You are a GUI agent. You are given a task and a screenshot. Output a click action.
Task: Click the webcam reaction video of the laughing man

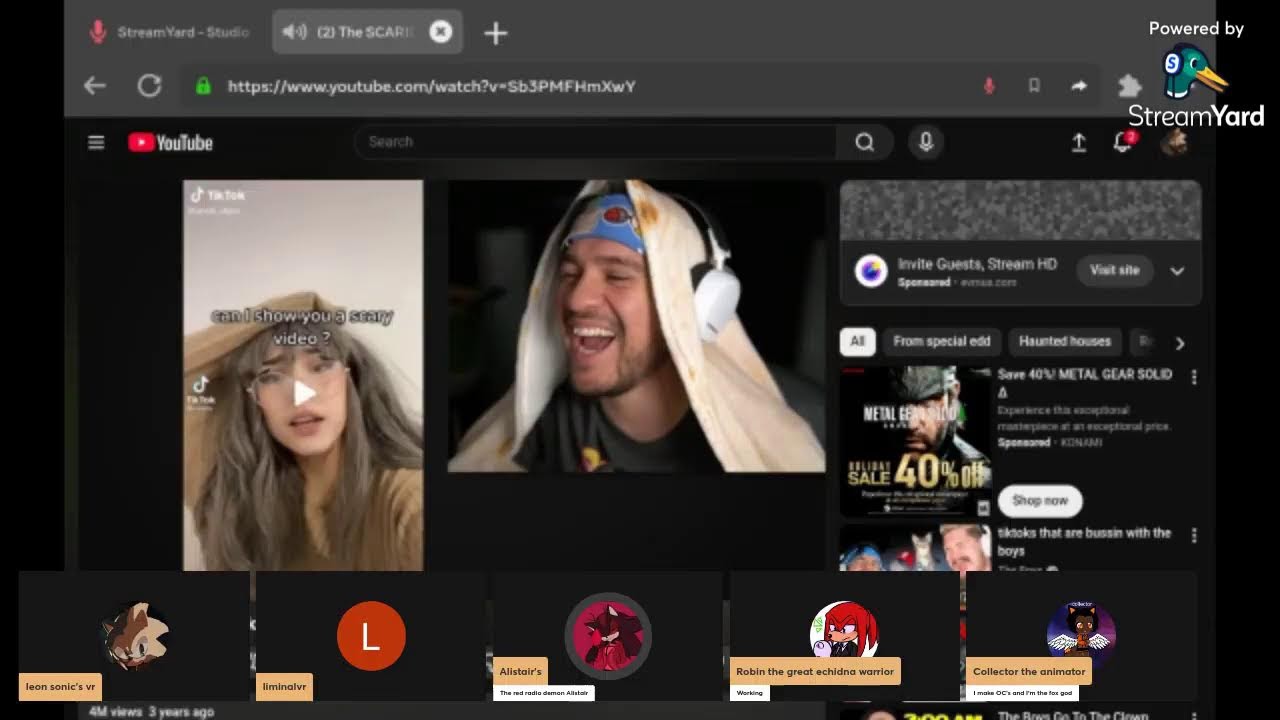coord(636,326)
